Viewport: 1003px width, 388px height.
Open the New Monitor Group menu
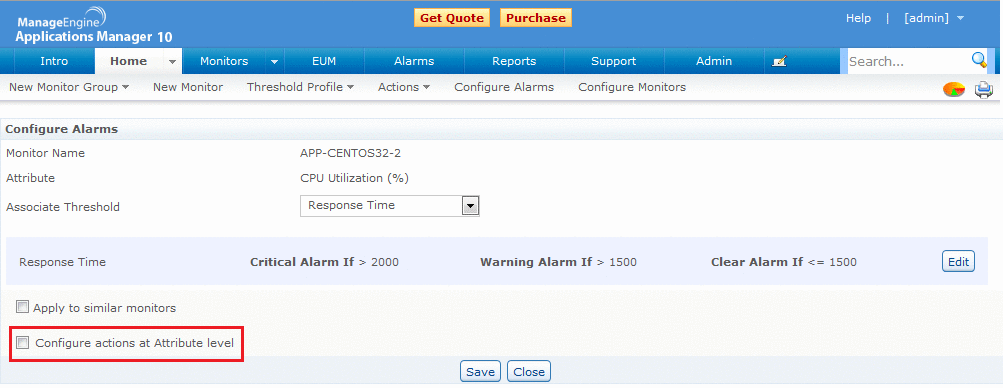[69, 87]
